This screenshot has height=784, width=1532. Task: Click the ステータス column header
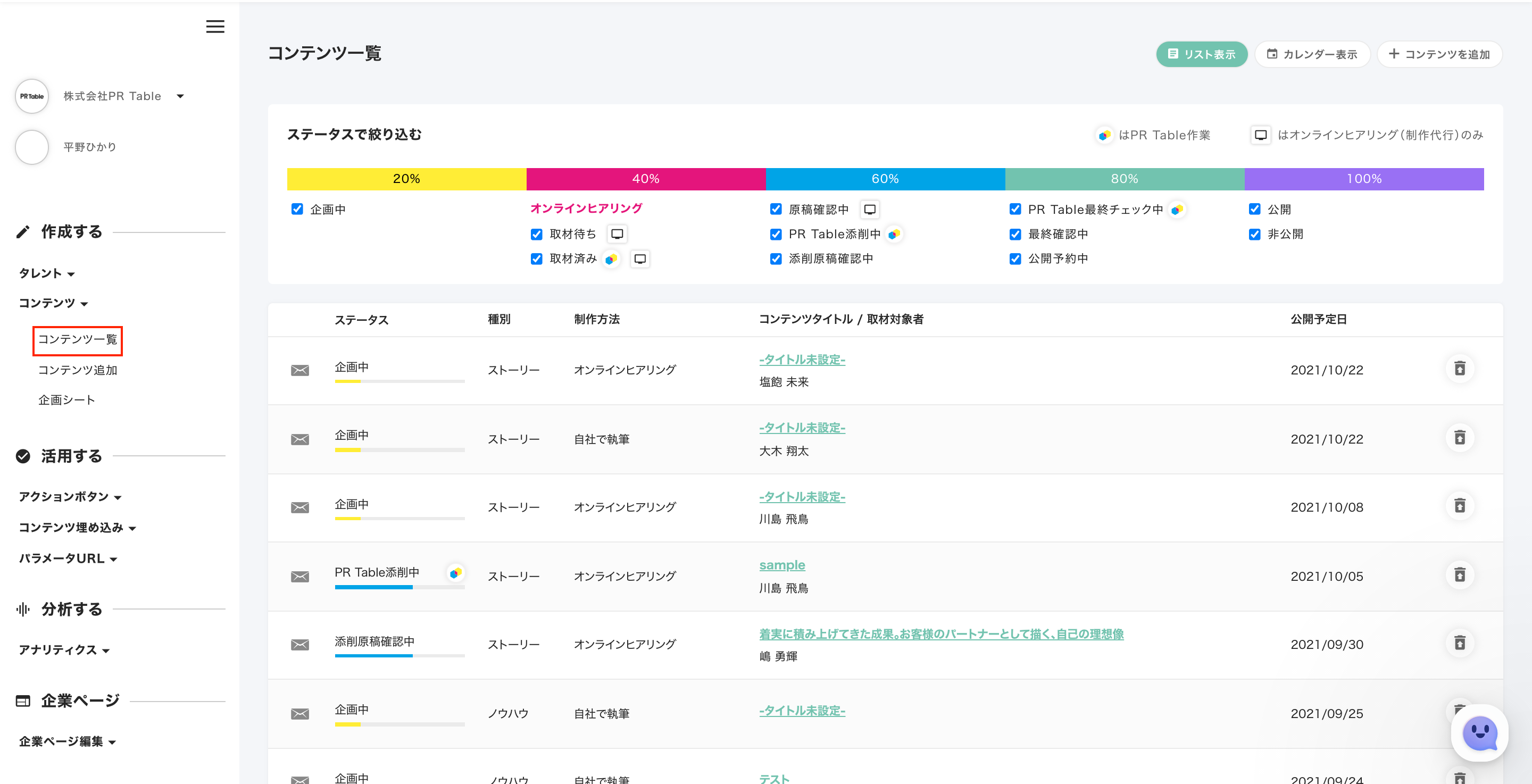361,320
